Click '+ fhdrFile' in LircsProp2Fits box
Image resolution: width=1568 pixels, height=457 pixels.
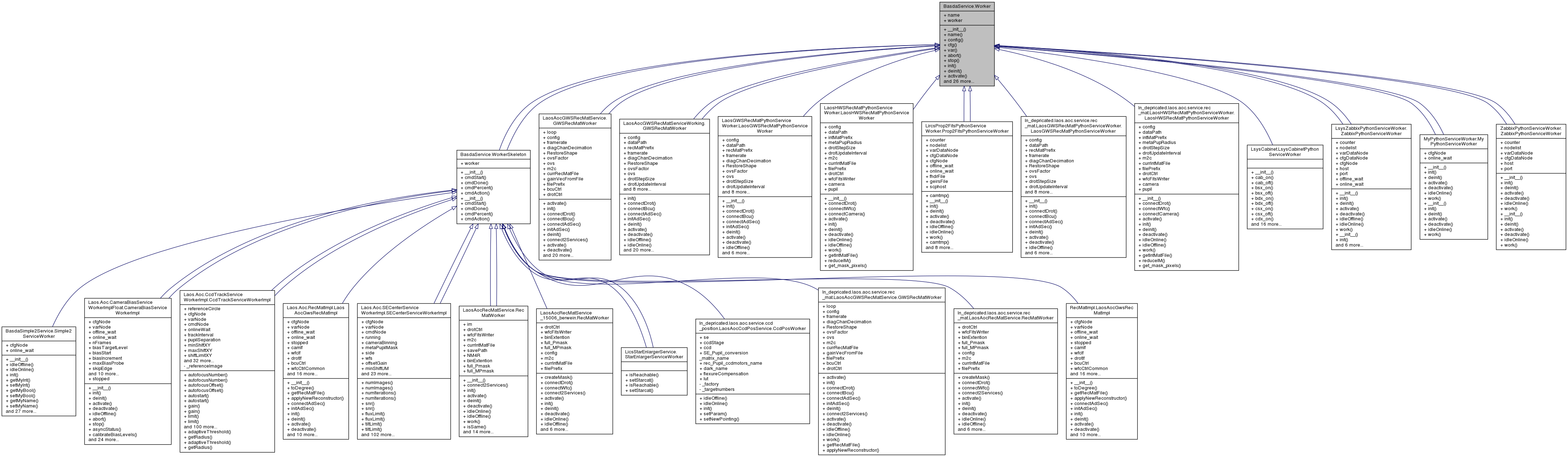coord(935,176)
